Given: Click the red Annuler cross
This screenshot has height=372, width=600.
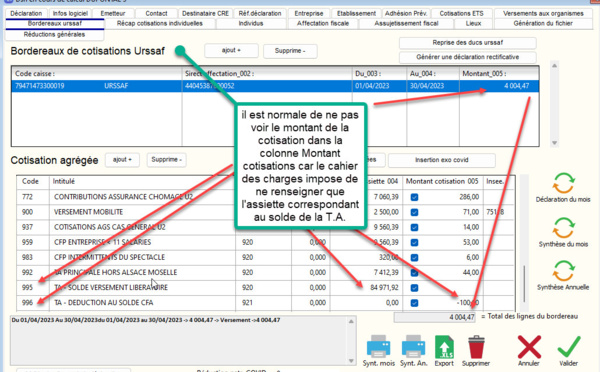Looking at the screenshot, I should 529,347.
